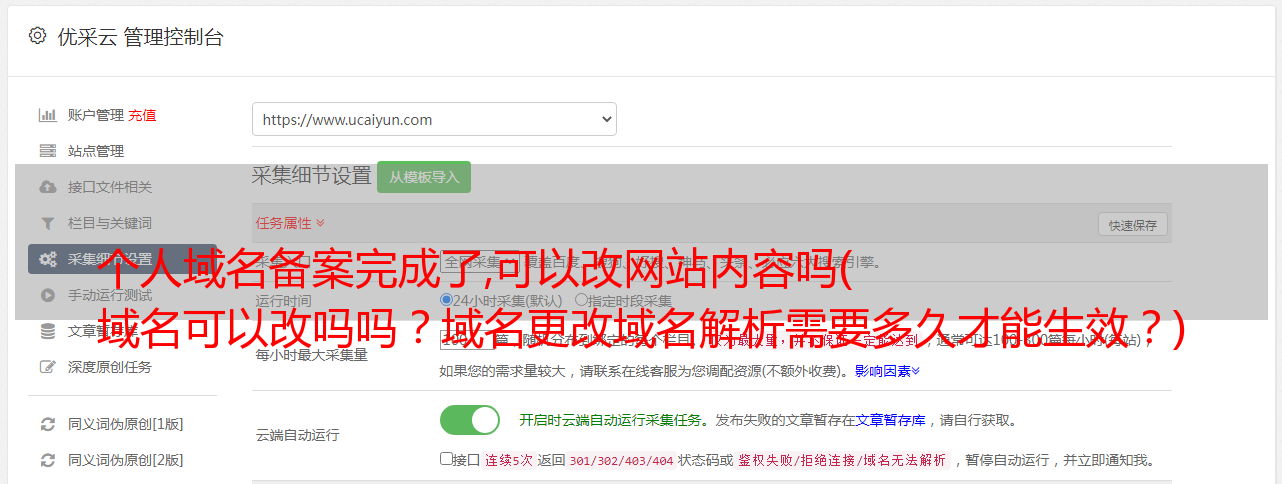Choose the 指定时段采集 radio button
Viewport: 1282px width, 484px height.
[x=581, y=300]
